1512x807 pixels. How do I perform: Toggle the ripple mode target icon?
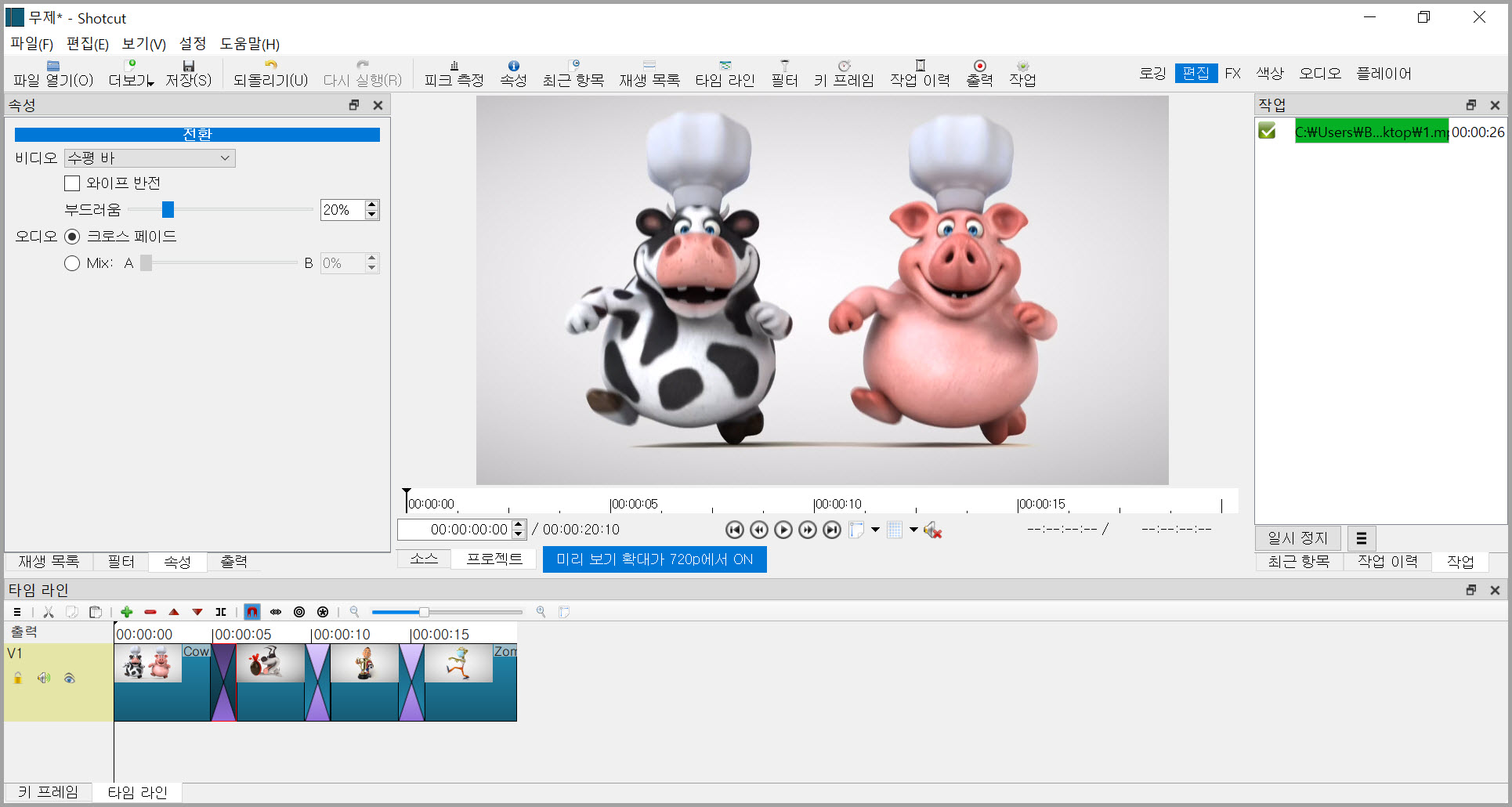click(x=299, y=612)
